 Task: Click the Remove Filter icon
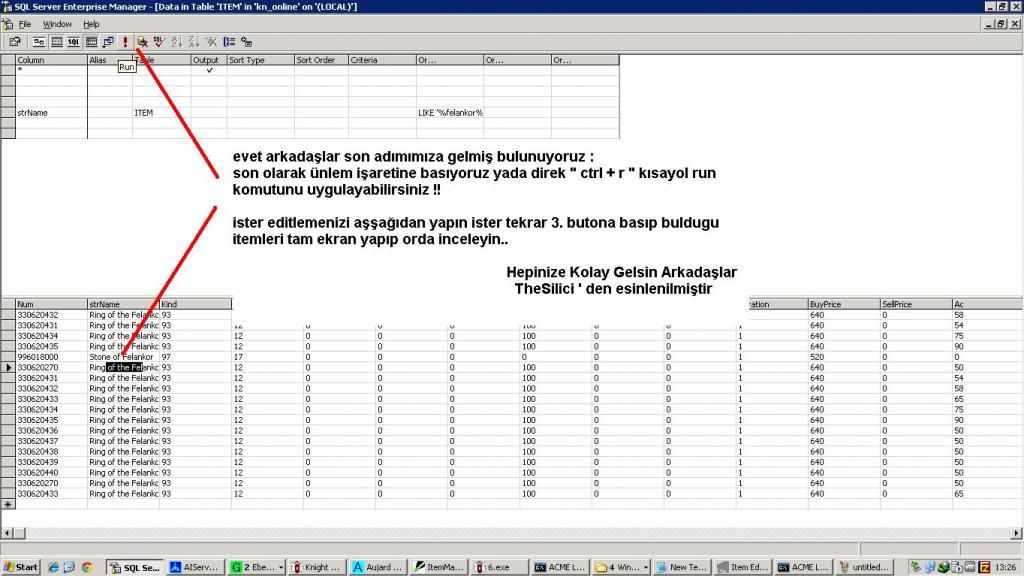pos(211,42)
